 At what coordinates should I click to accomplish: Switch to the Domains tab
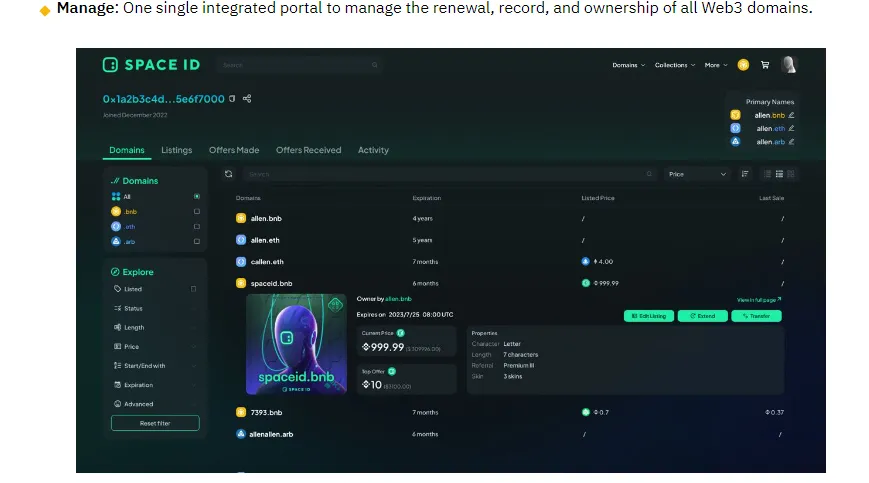pyautogui.click(x=127, y=150)
